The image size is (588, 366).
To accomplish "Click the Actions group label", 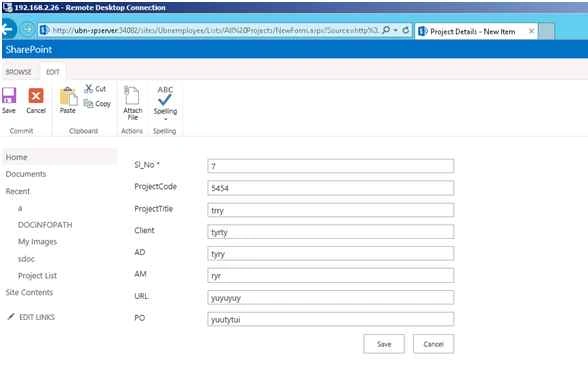I will point(132,131).
